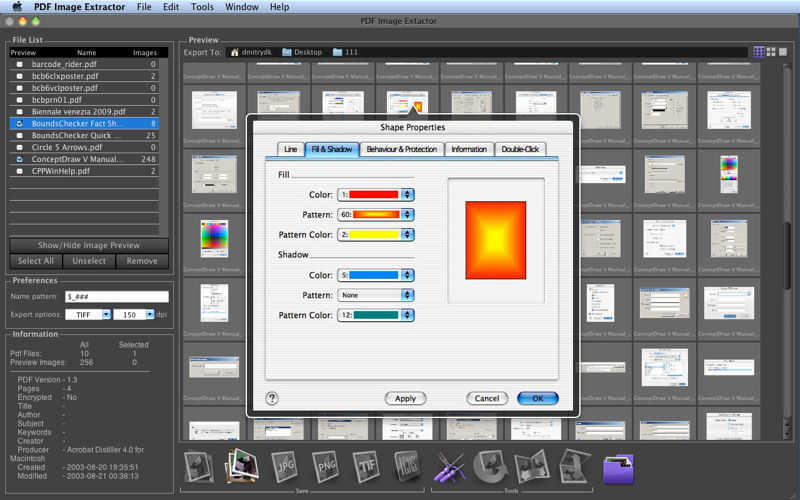Open the Double-Click tab
Screen dimensions: 800x500
[520, 149]
